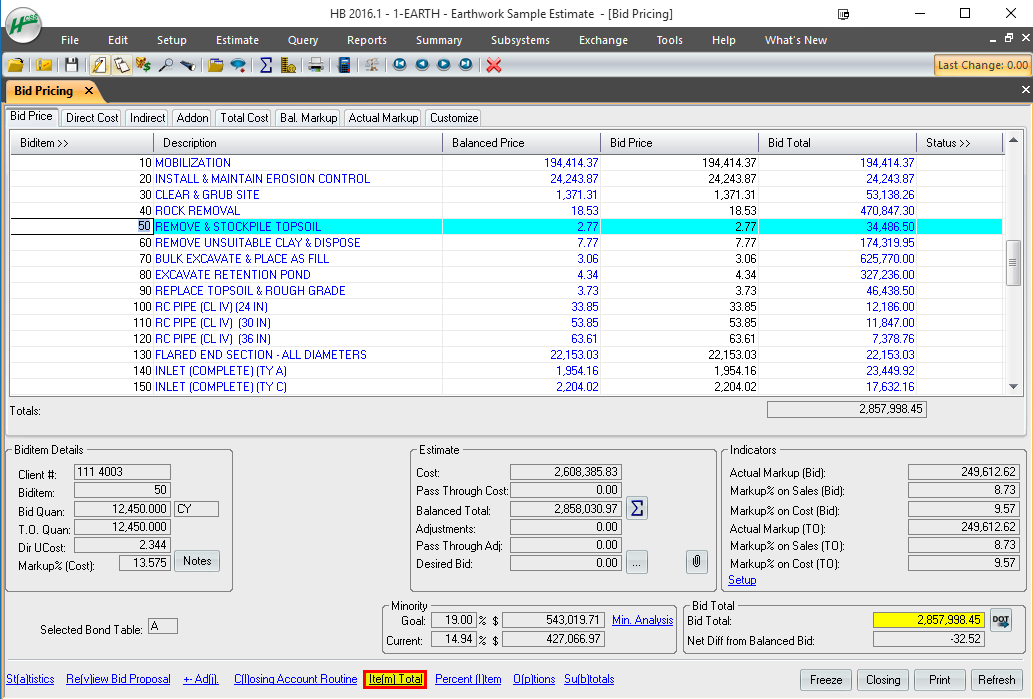Open the What's New menu
The width and height of the screenshot is (1033, 699).
tap(796, 40)
